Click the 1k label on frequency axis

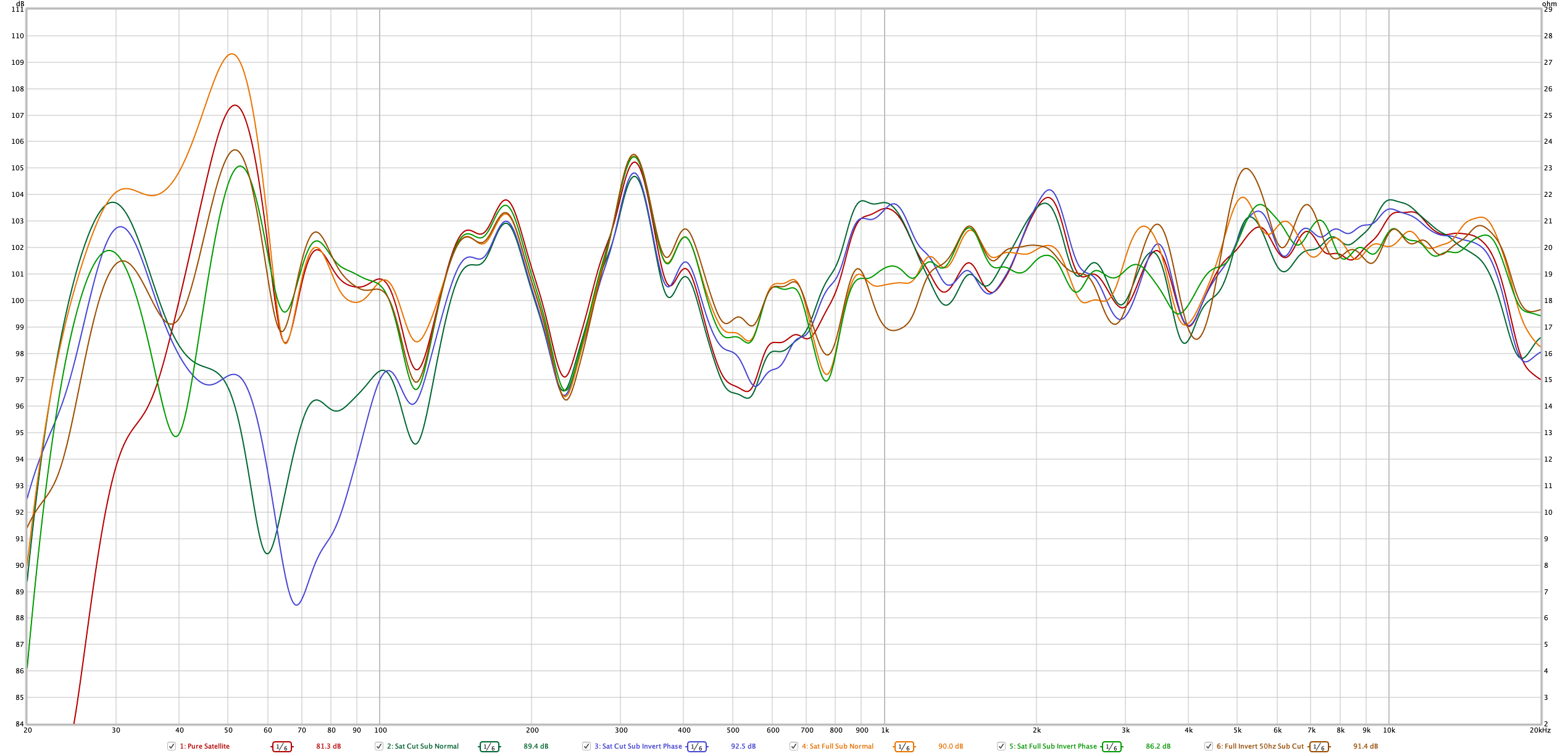coord(885,730)
